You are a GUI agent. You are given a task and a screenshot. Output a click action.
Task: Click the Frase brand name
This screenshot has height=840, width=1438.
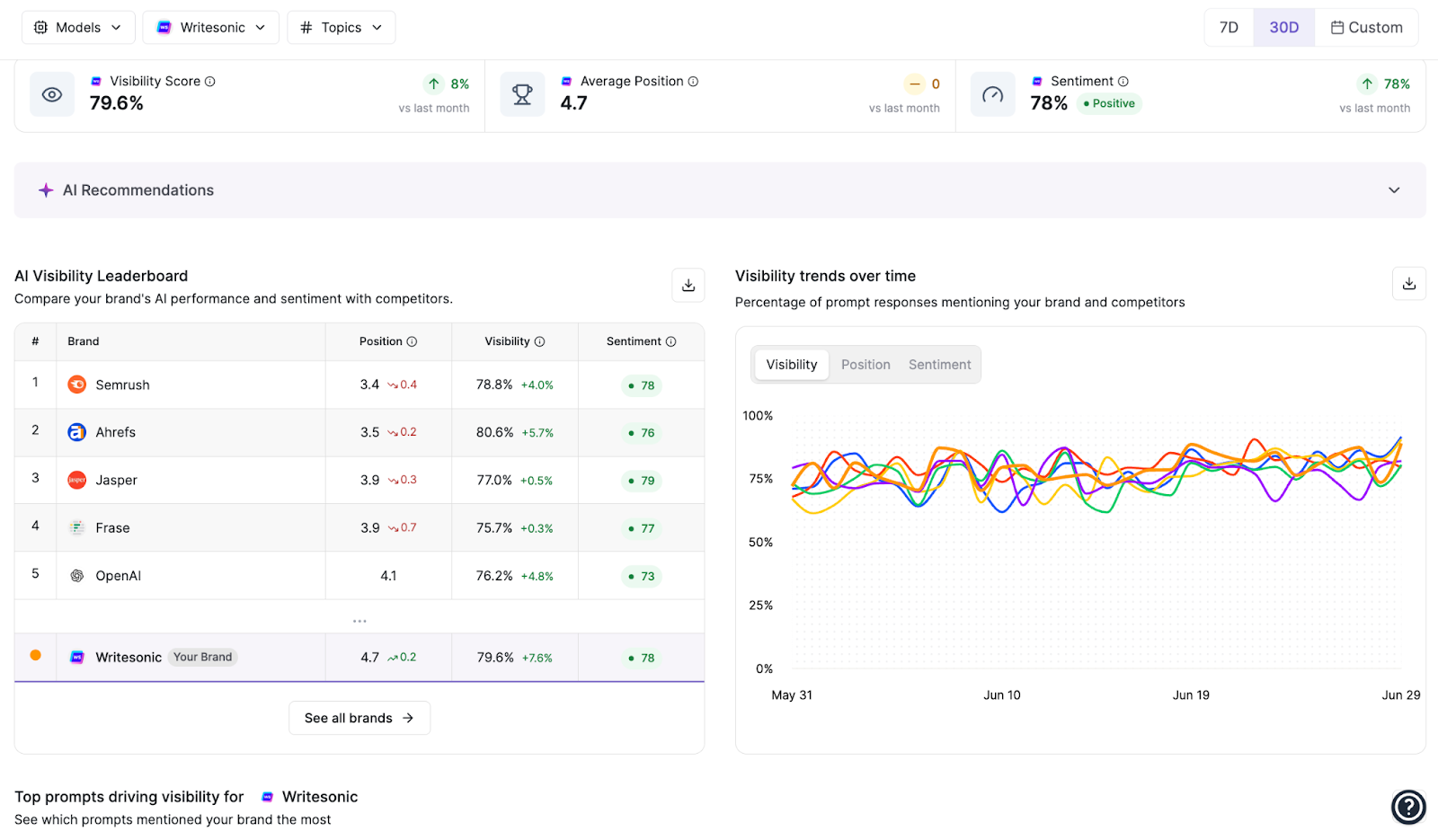(113, 528)
